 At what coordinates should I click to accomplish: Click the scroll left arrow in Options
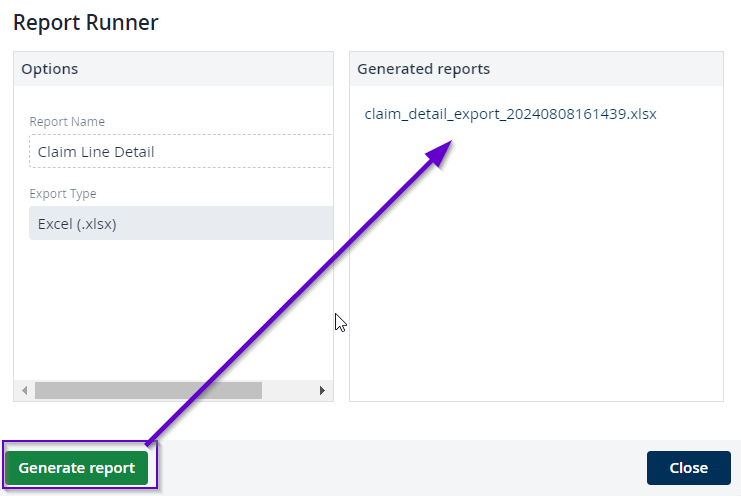point(25,390)
